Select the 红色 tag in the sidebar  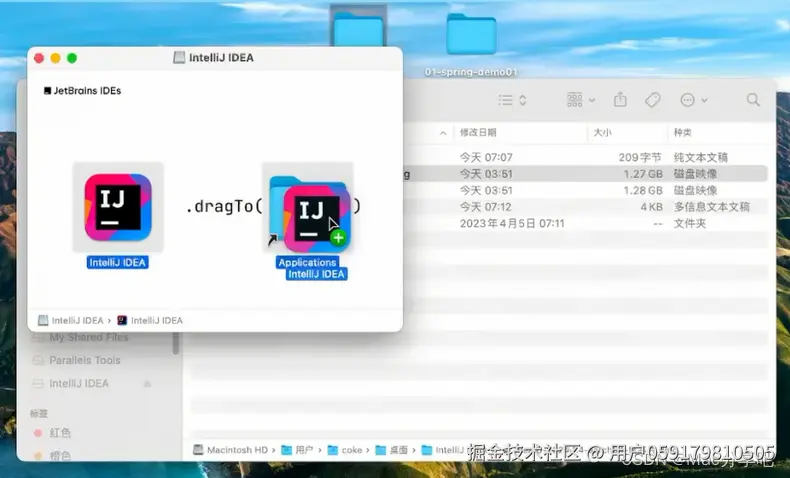(x=52, y=433)
